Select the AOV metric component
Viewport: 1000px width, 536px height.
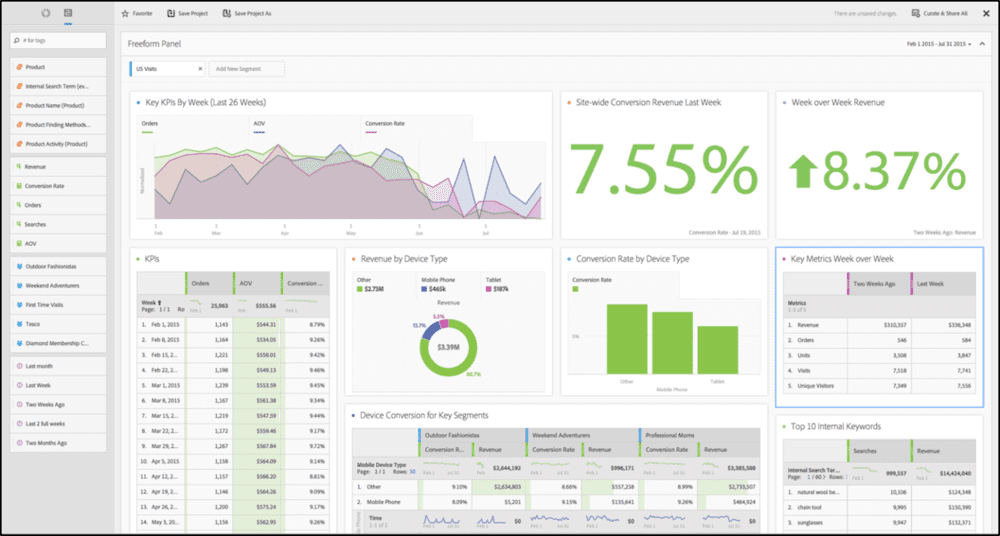(58, 244)
